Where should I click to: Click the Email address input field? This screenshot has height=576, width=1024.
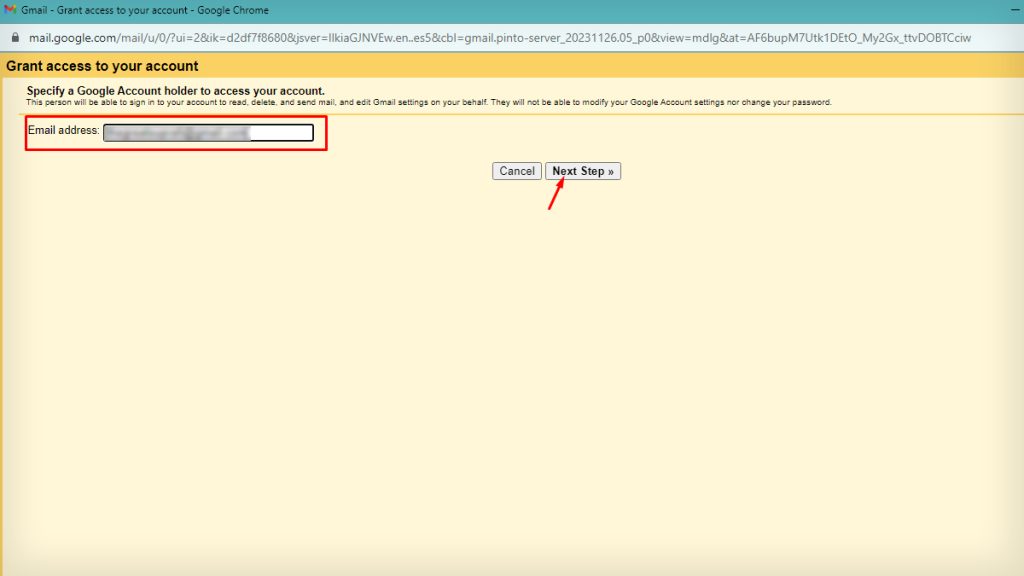208,133
